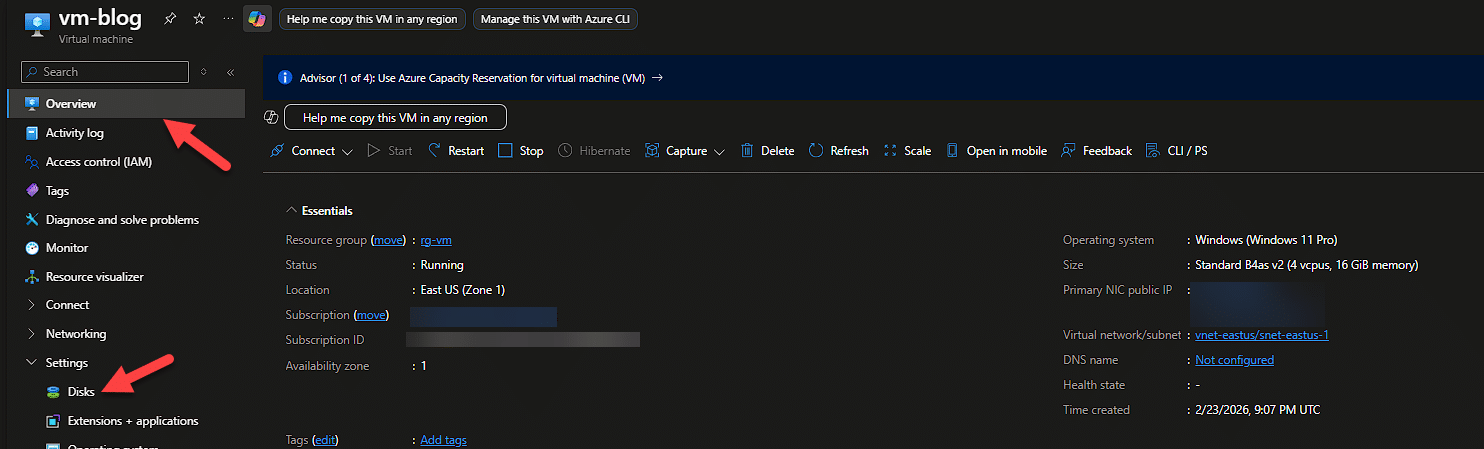This screenshot has width=1484, height=449.
Task: Click the Add tags link
Action: pyautogui.click(x=443, y=440)
